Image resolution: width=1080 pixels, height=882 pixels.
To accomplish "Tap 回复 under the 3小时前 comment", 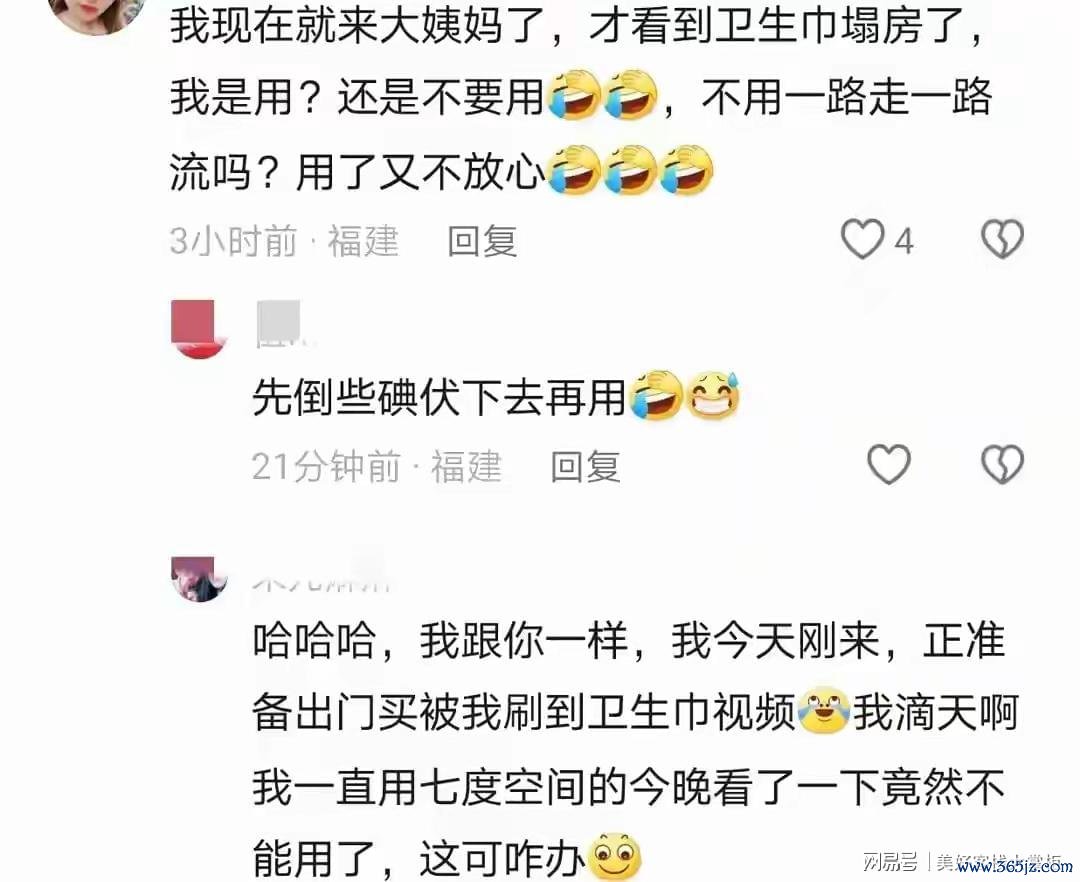I will (x=482, y=242).
